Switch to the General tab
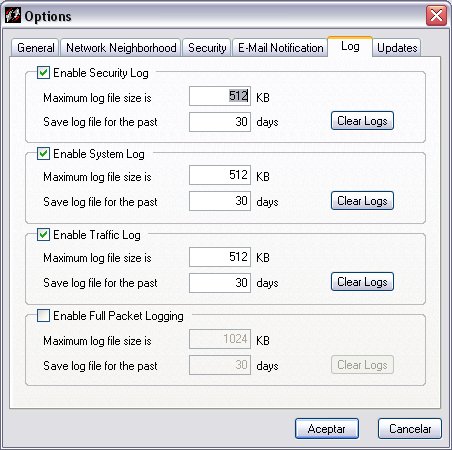This screenshot has height=450, width=452. point(35,48)
